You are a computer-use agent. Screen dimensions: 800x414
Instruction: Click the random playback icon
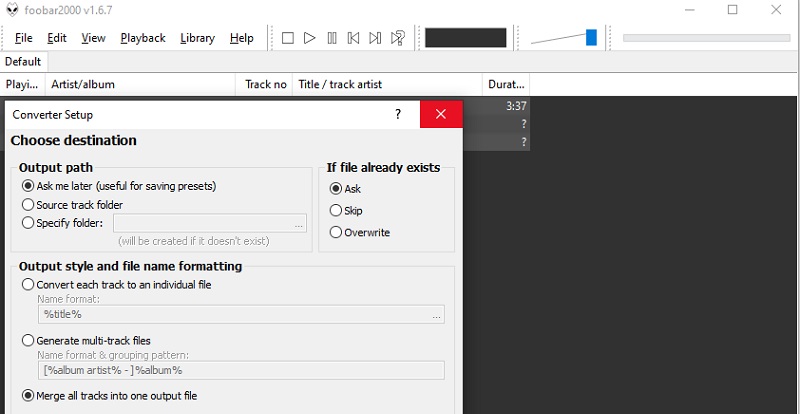(x=398, y=38)
